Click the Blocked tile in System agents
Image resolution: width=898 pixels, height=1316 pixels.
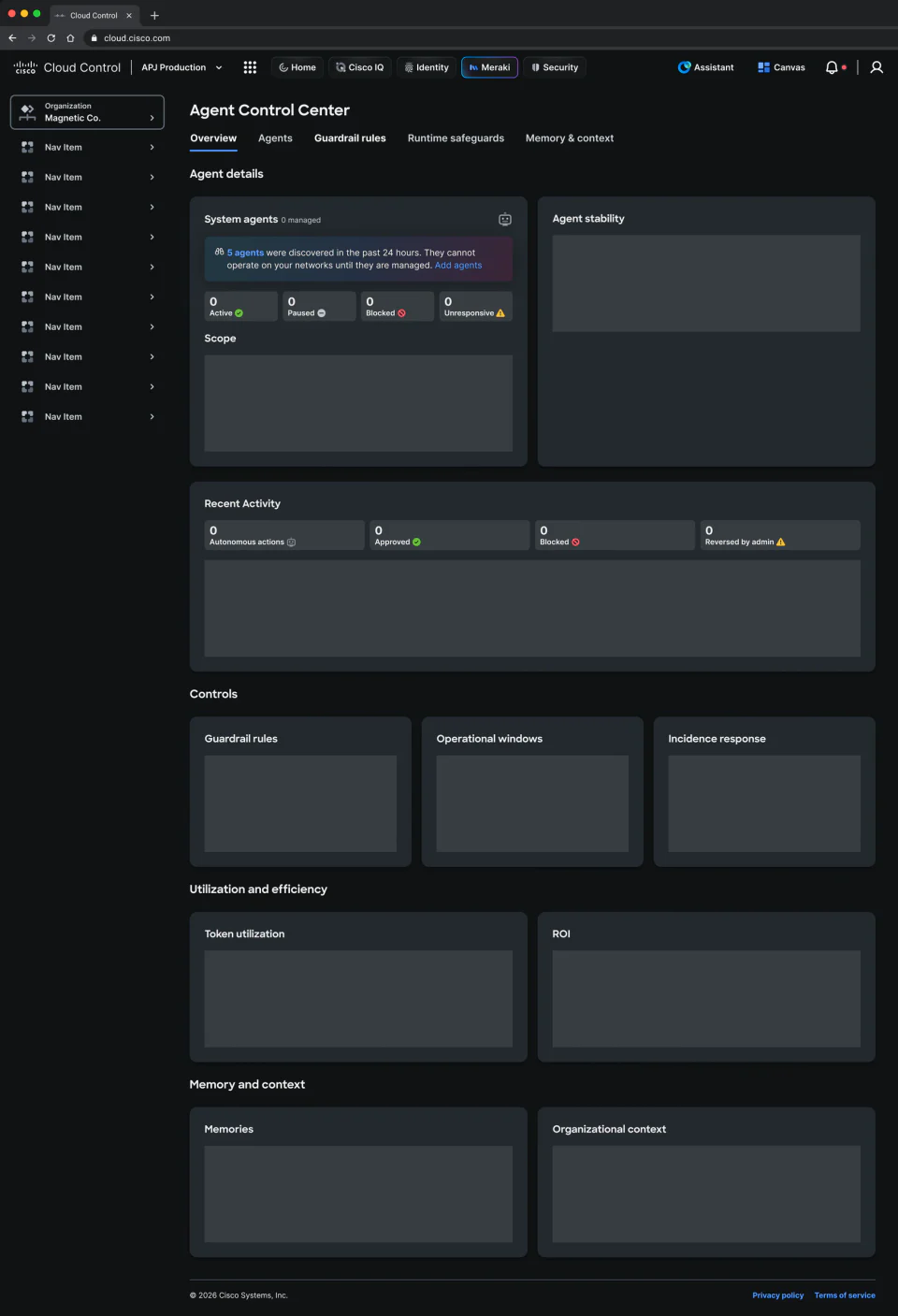[x=398, y=306]
